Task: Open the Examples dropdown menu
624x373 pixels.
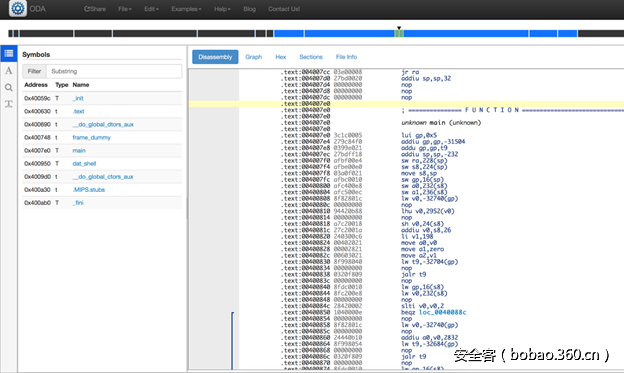Action: coord(186,9)
